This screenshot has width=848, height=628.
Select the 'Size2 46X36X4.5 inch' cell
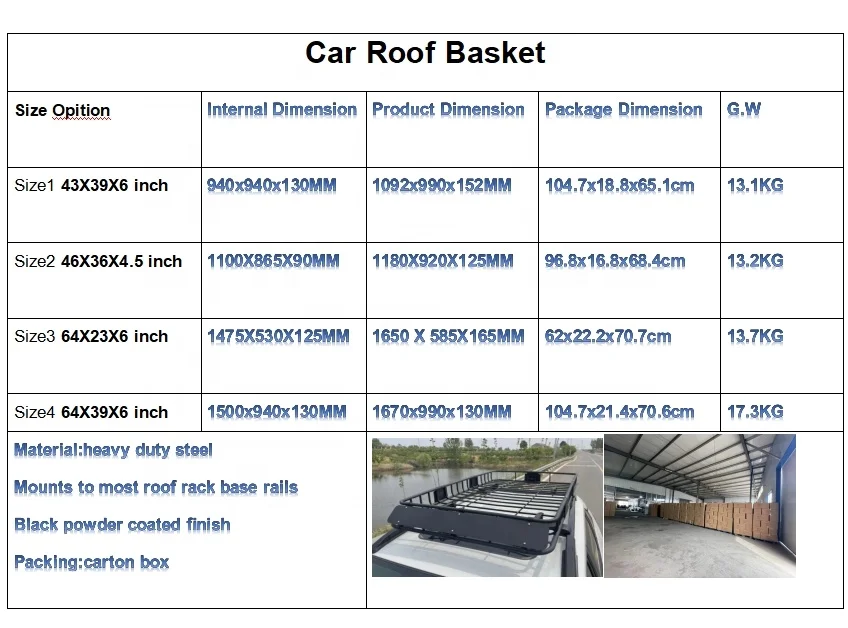[x=104, y=280]
